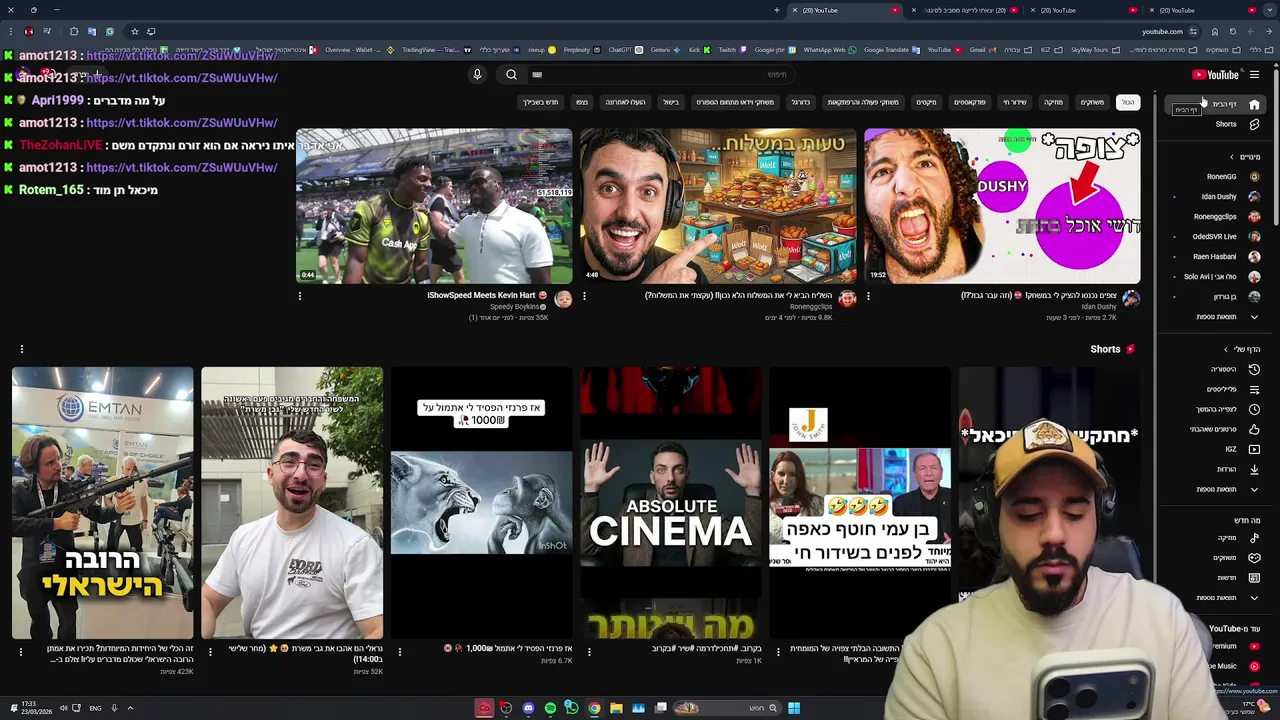The height and width of the screenshot is (720, 1280).
Task: Open the lion and monkey Short
Action: tap(481, 503)
